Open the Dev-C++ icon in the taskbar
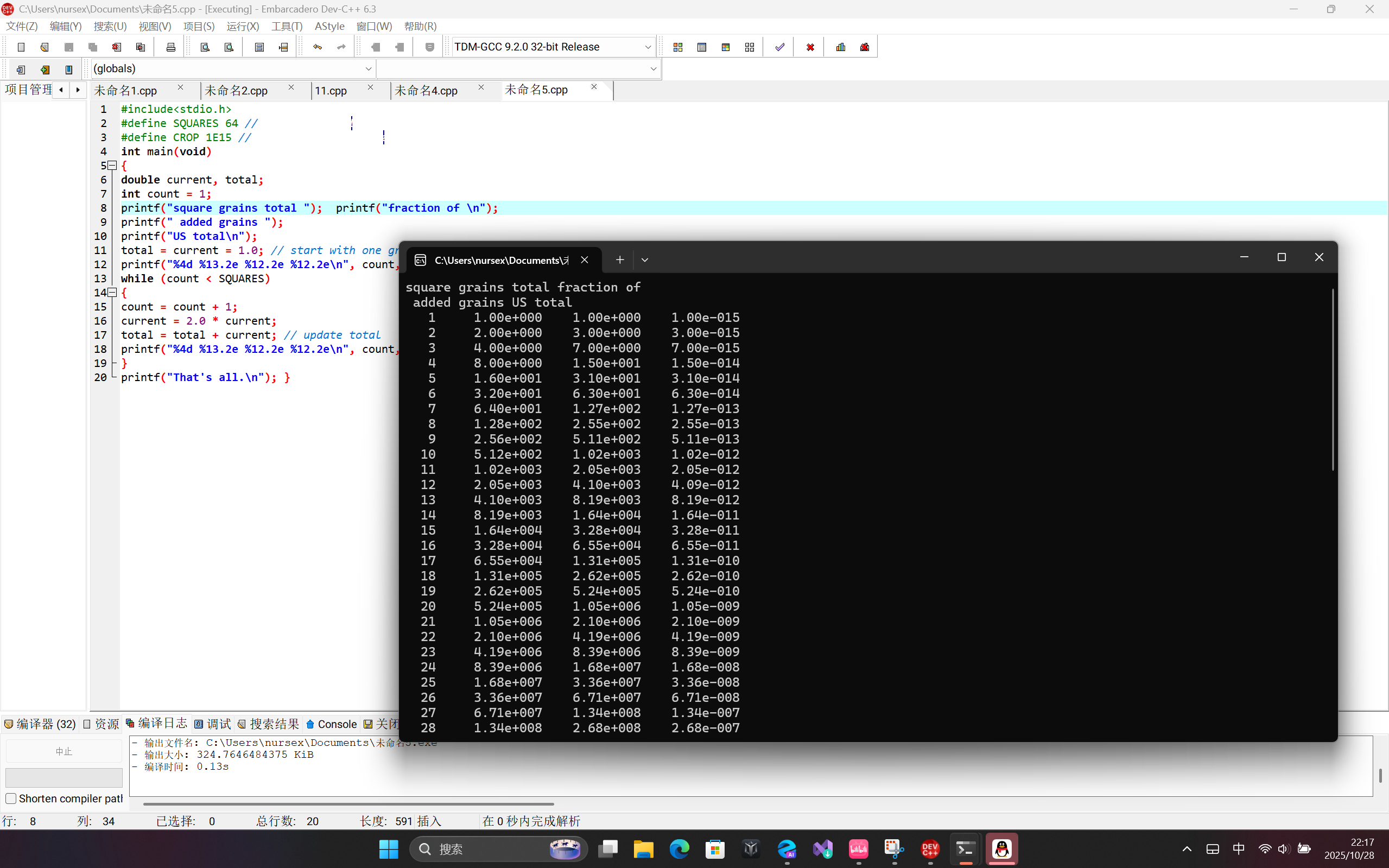This screenshot has height=868, width=1389. pos(930,849)
